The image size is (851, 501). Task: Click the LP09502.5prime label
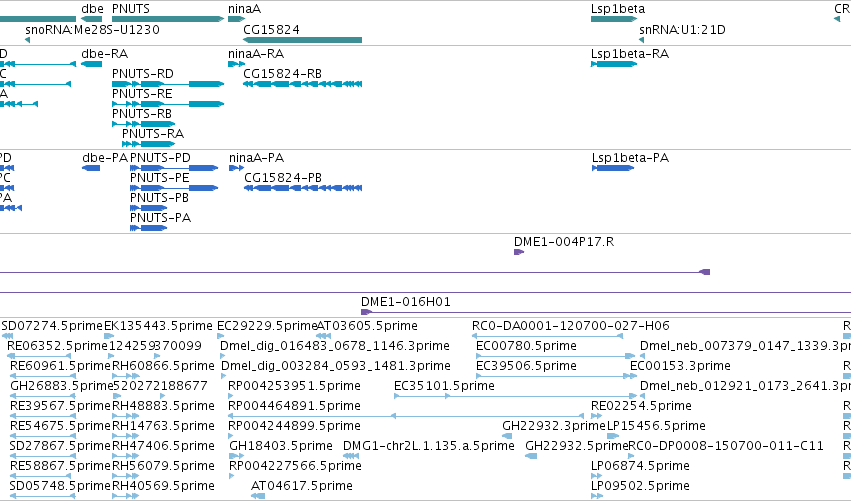coord(640,486)
